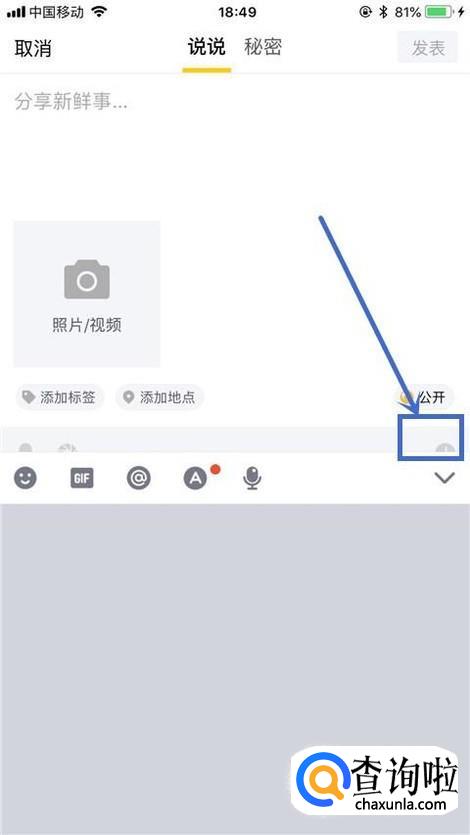Collapse the keyboard with the down chevron
The height and width of the screenshot is (835, 470).
[444, 478]
